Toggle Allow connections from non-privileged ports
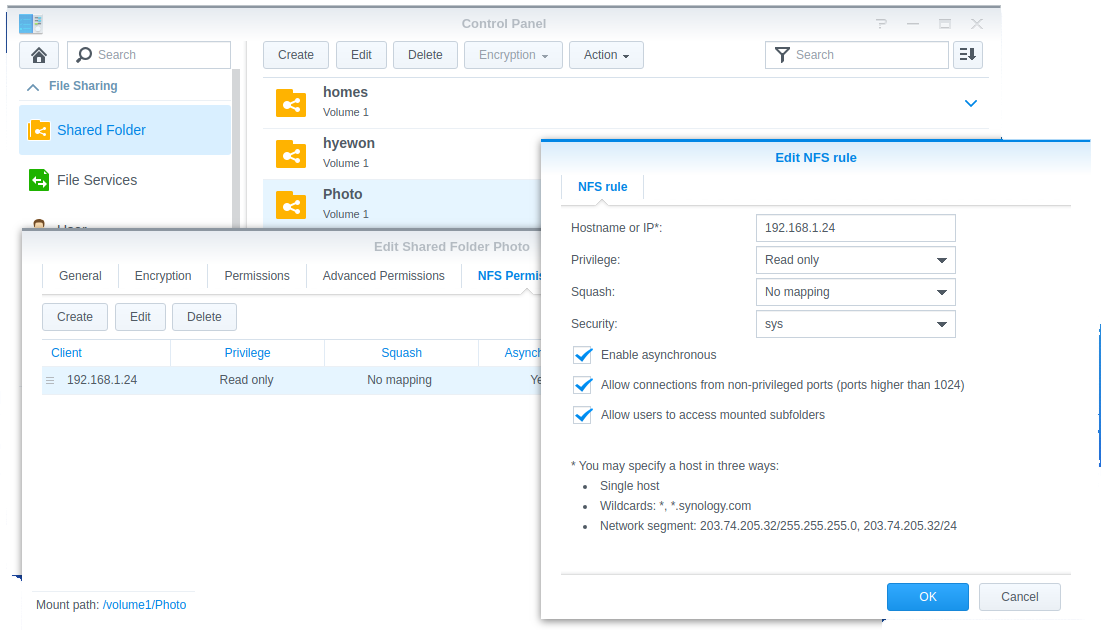 (x=583, y=385)
